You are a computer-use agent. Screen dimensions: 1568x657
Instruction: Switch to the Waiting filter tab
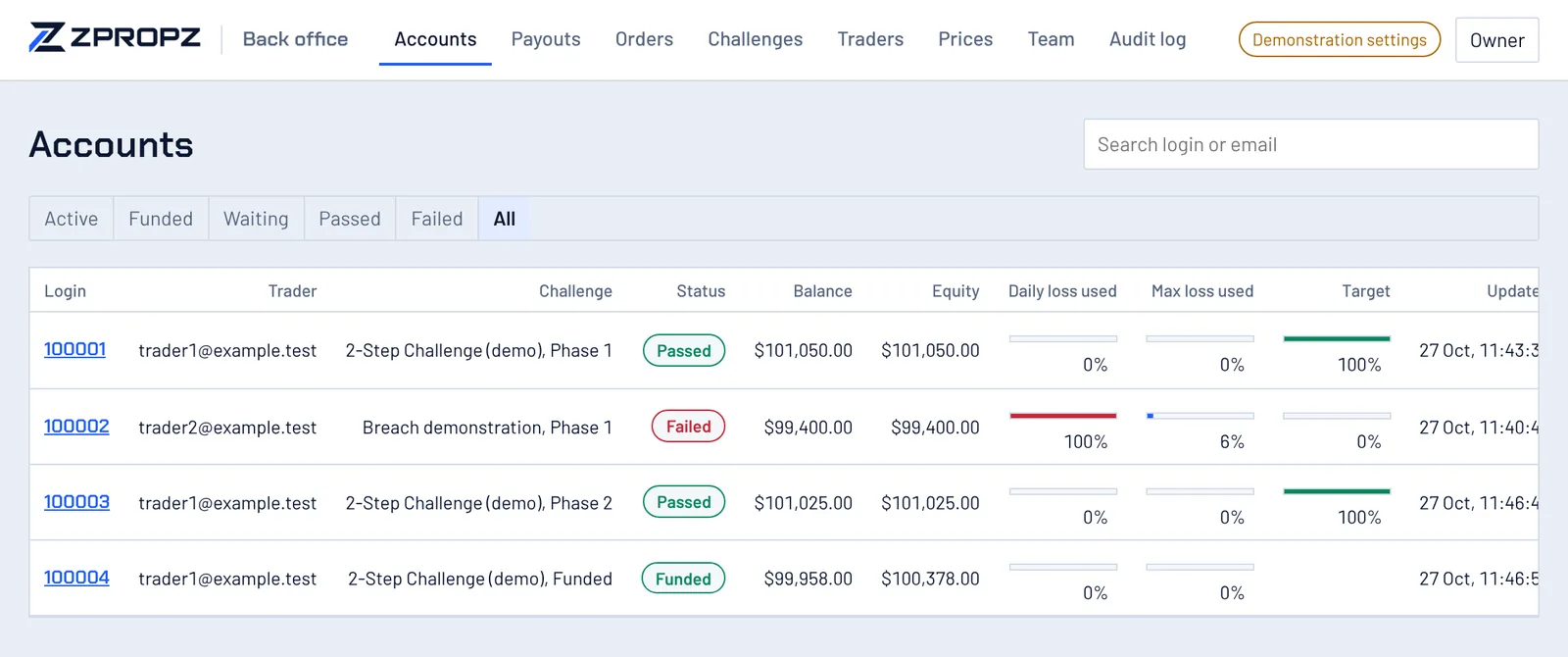click(x=256, y=219)
